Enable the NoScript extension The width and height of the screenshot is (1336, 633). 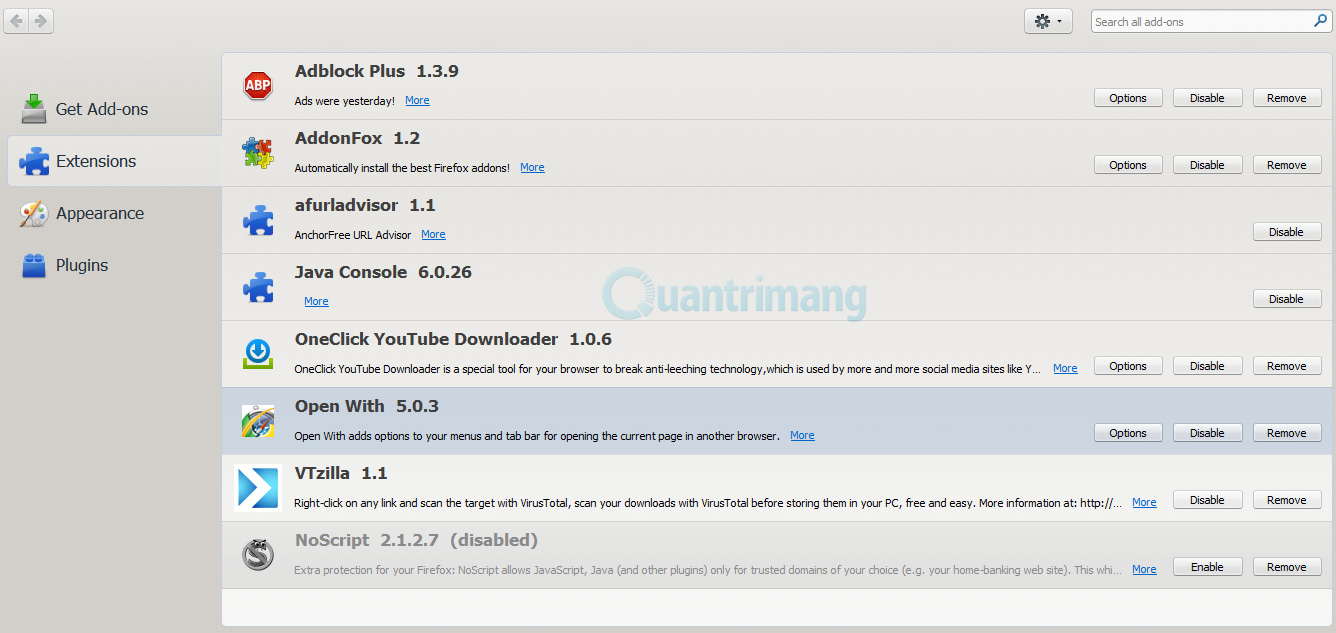1207,567
